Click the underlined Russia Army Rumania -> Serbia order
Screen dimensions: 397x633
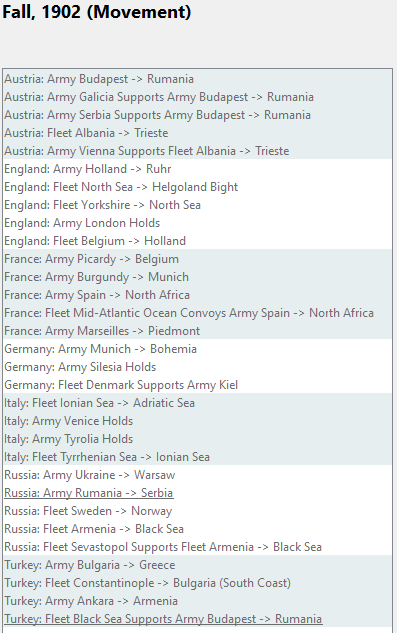(x=89, y=493)
